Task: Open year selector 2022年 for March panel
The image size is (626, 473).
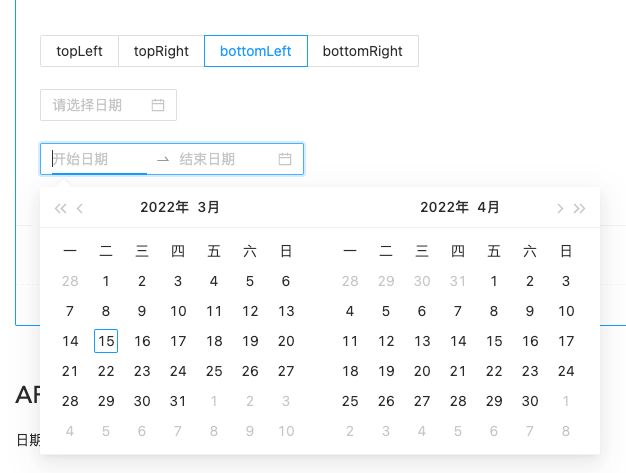Action: coord(164,207)
